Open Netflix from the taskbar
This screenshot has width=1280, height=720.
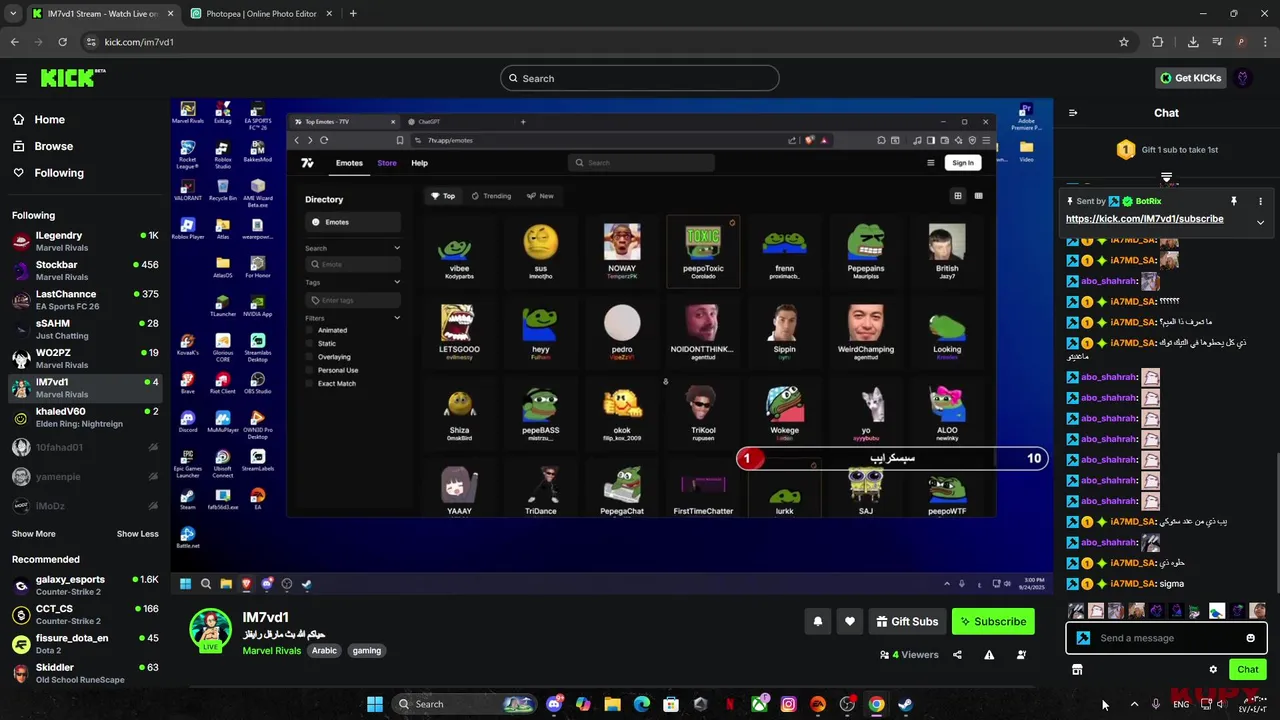(x=730, y=704)
